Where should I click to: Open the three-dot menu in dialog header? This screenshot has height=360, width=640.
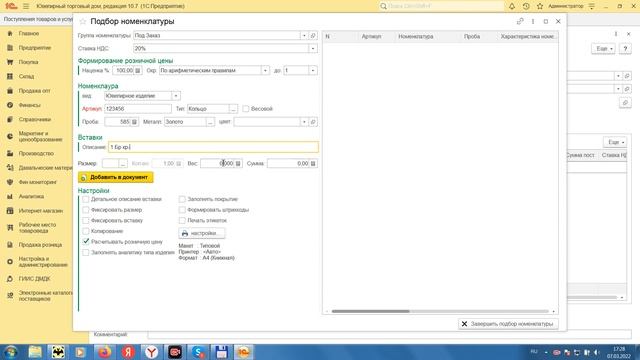[533, 21]
